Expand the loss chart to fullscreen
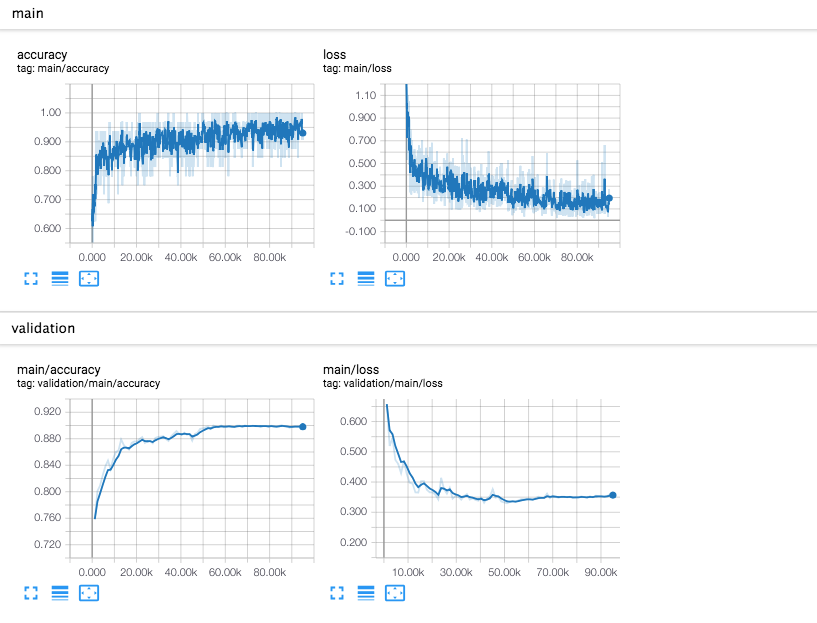The height and width of the screenshot is (623, 817). [x=336, y=278]
